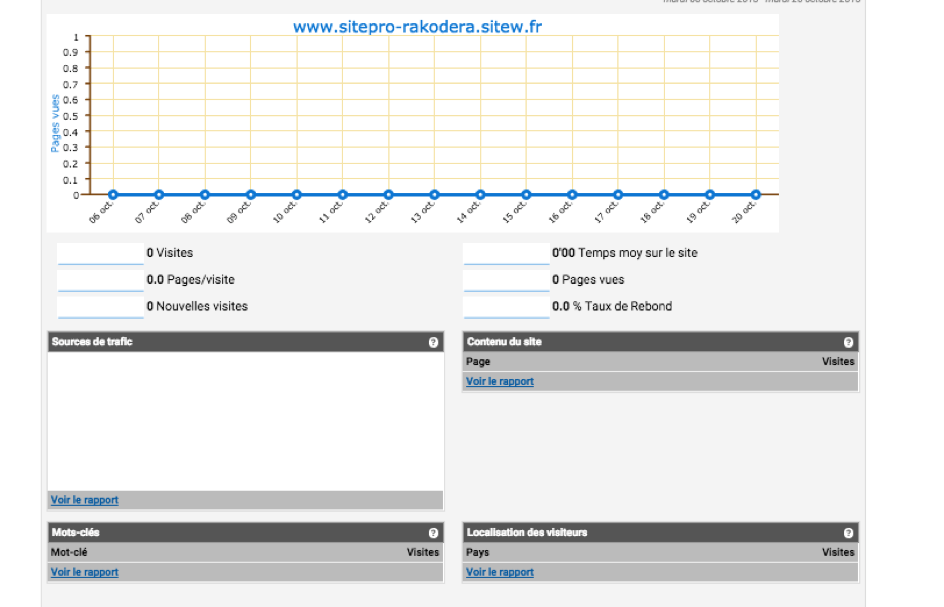
Task: Click the help icon in Contenu du site
Action: (x=848, y=342)
